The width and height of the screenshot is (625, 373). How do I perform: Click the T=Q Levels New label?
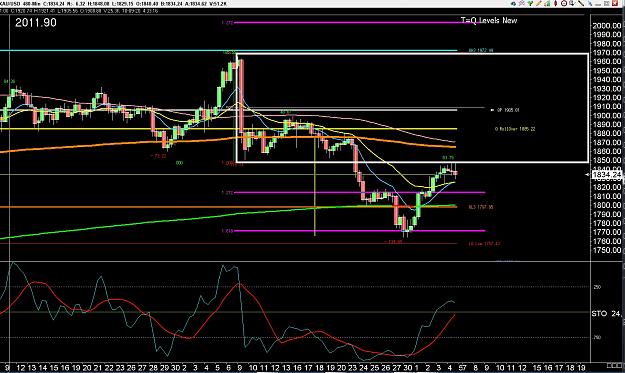pyautogui.click(x=489, y=20)
